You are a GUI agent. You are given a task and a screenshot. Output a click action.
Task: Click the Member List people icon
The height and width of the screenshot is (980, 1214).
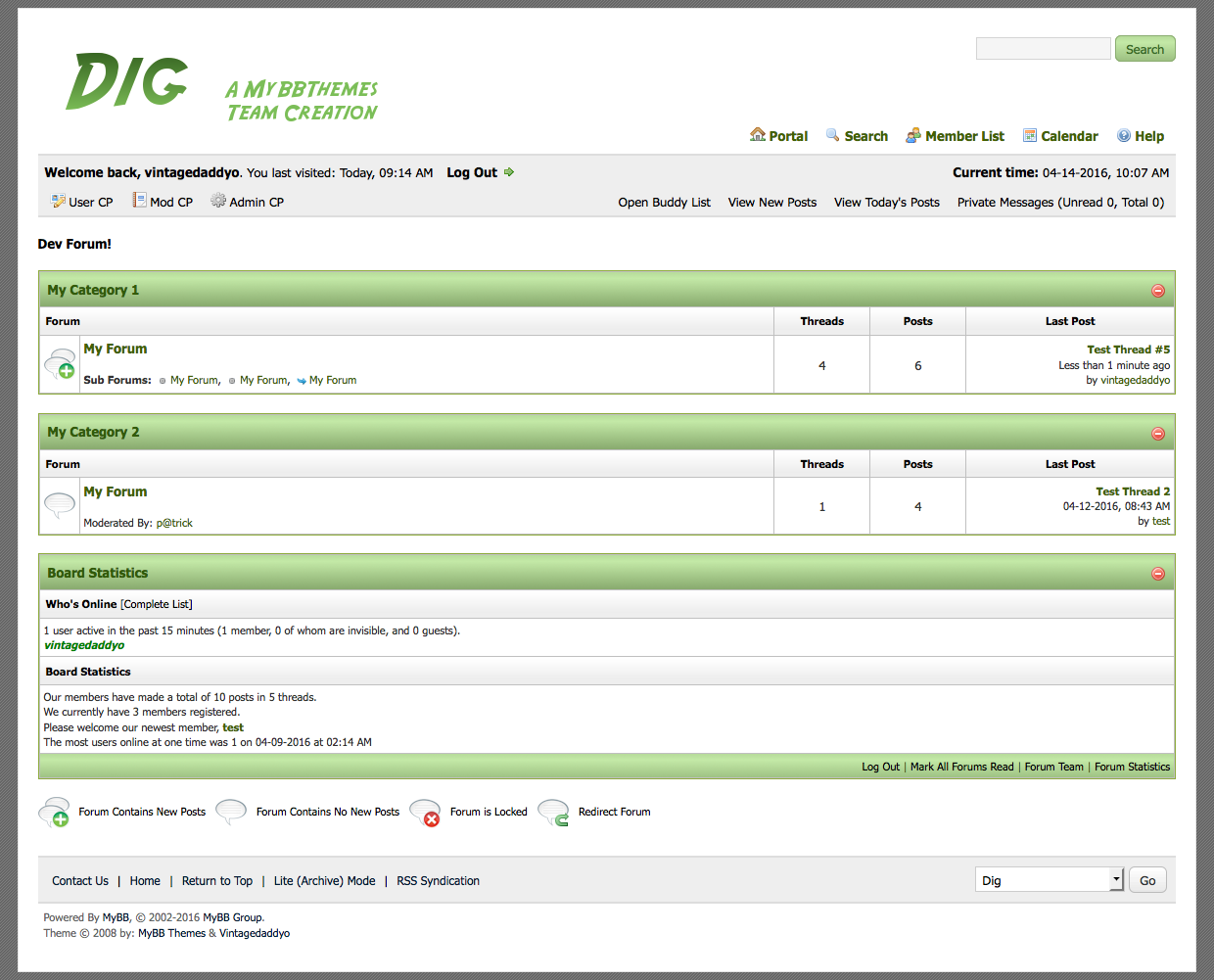pyautogui.click(x=913, y=135)
